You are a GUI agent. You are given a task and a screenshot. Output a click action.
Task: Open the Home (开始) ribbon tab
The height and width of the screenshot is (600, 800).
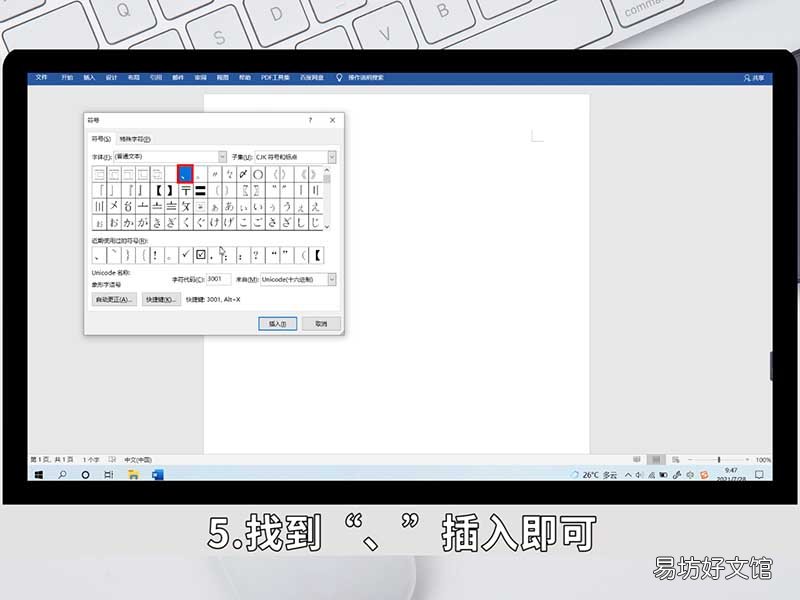67,78
